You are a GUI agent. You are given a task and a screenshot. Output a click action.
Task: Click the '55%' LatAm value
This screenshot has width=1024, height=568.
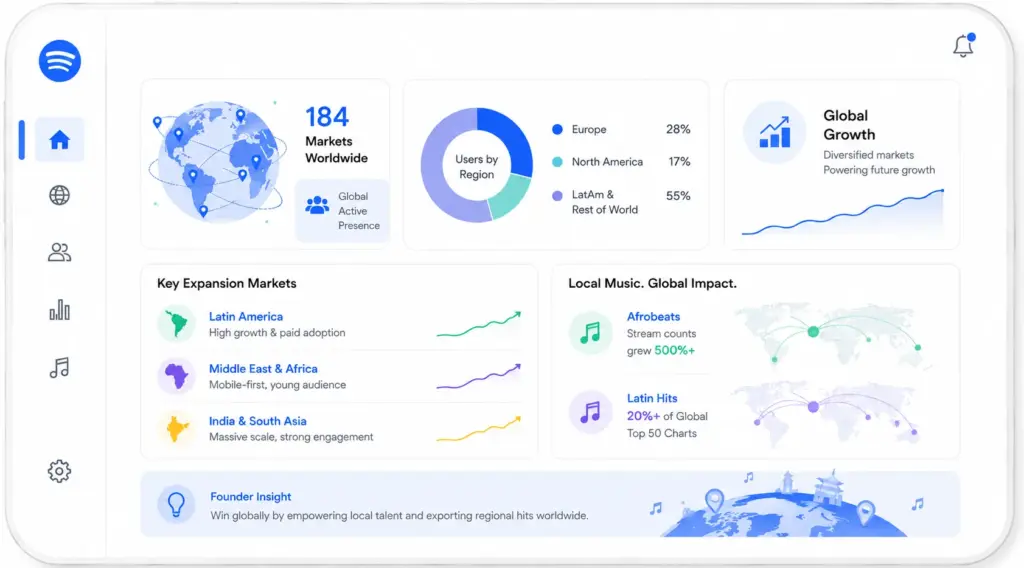[x=678, y=195]
